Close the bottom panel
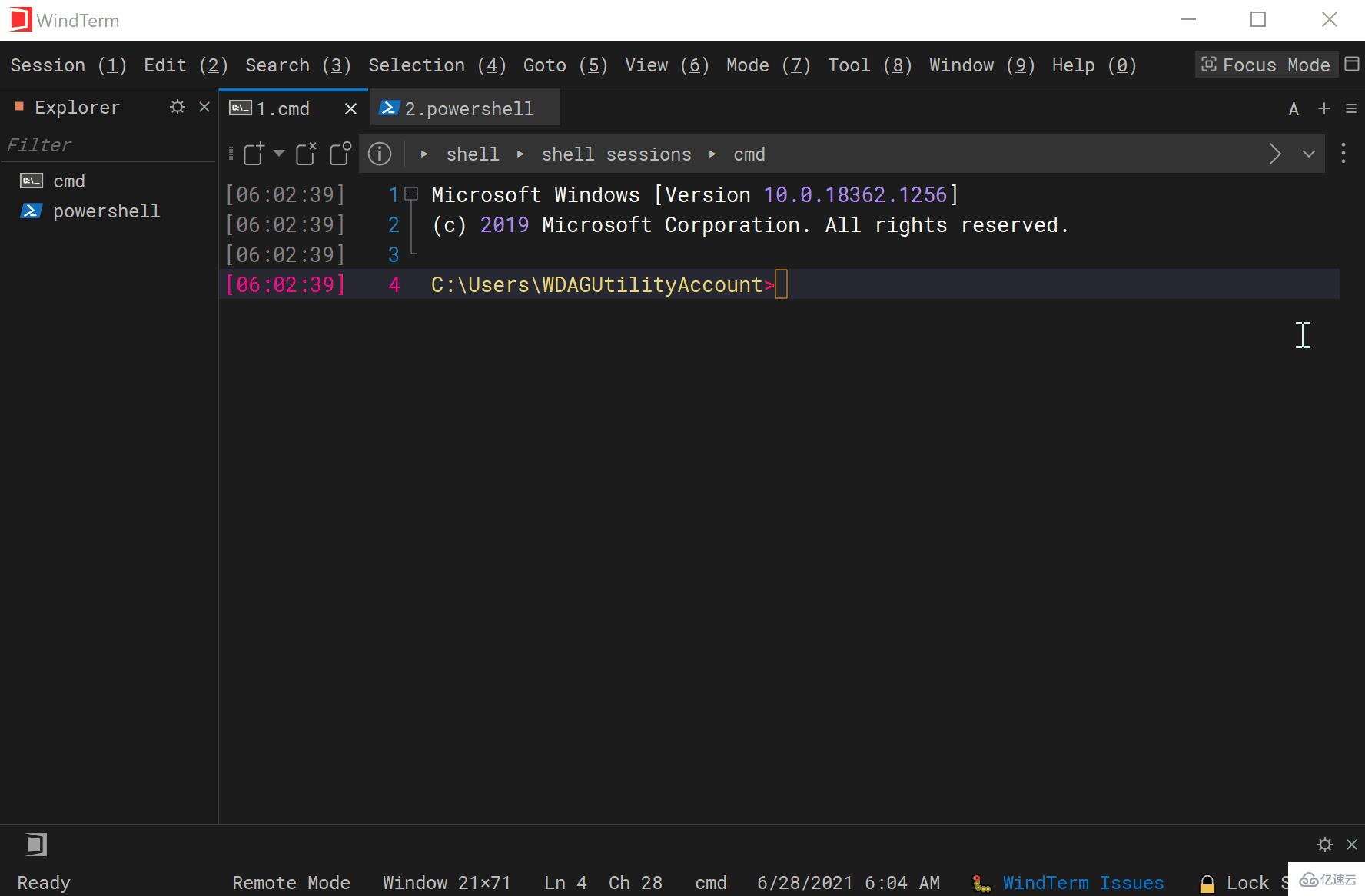1365x896 pixels. 1352,845
